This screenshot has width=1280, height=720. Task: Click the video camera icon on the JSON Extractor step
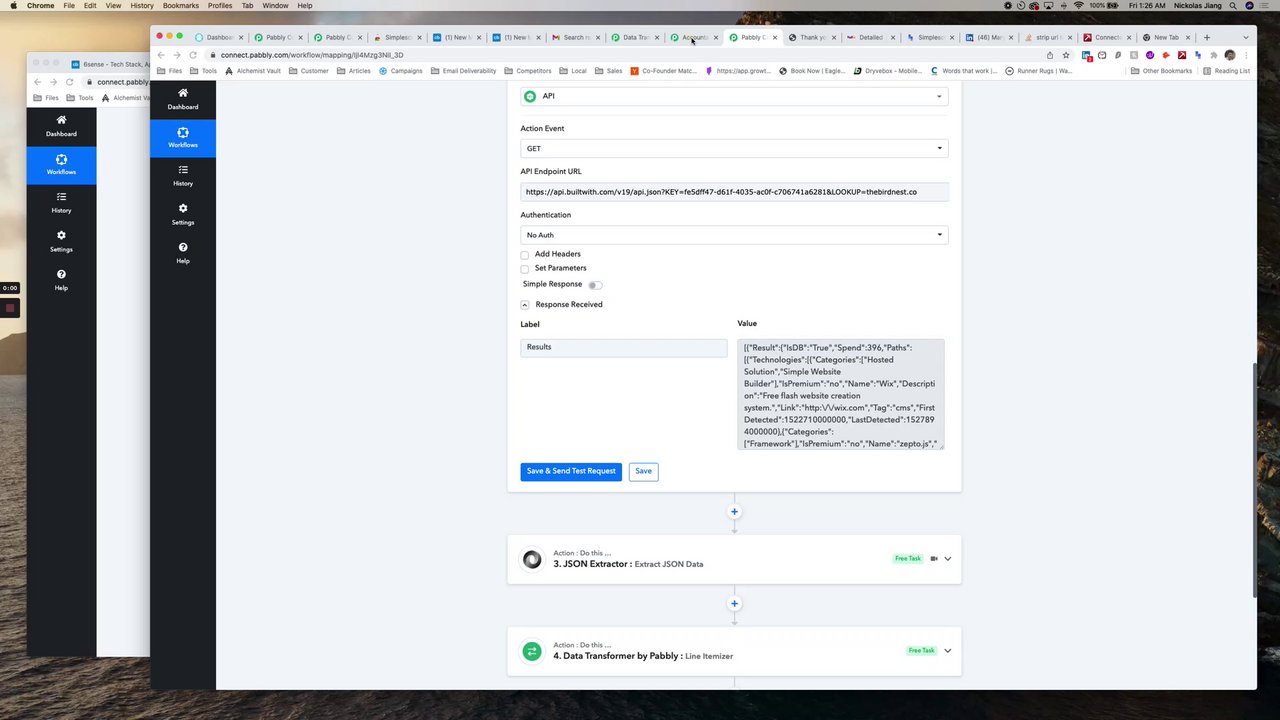934,559
